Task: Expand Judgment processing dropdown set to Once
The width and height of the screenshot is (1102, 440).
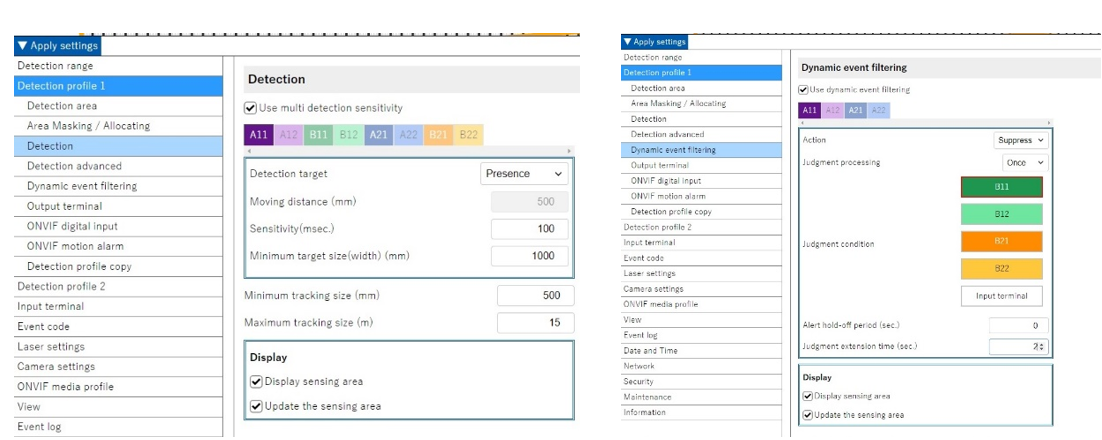Action: [1024, 163]
